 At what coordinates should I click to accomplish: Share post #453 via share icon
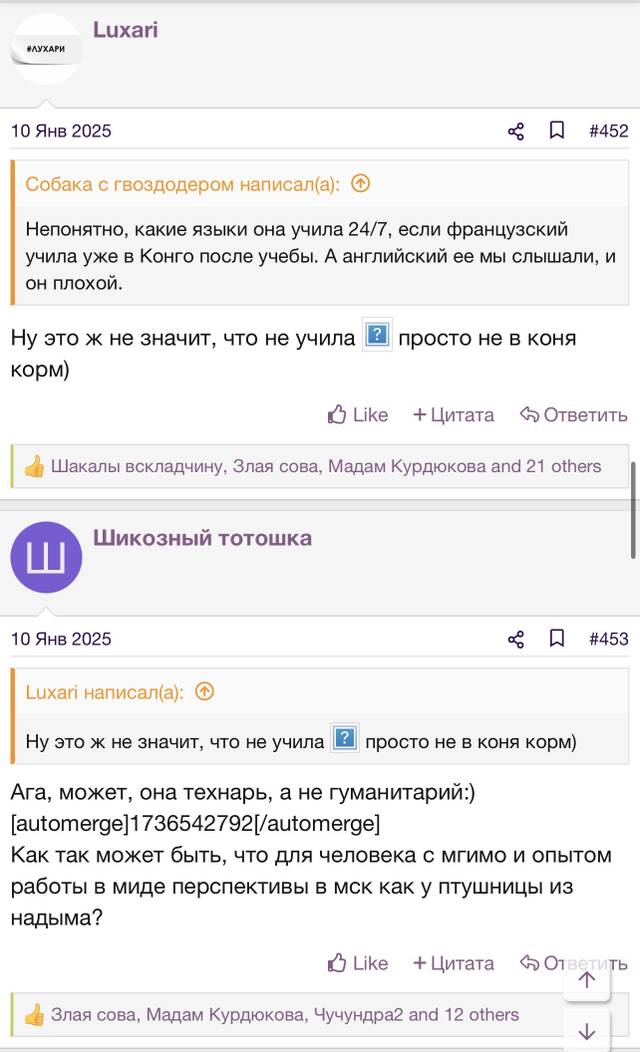coord(515,639)
